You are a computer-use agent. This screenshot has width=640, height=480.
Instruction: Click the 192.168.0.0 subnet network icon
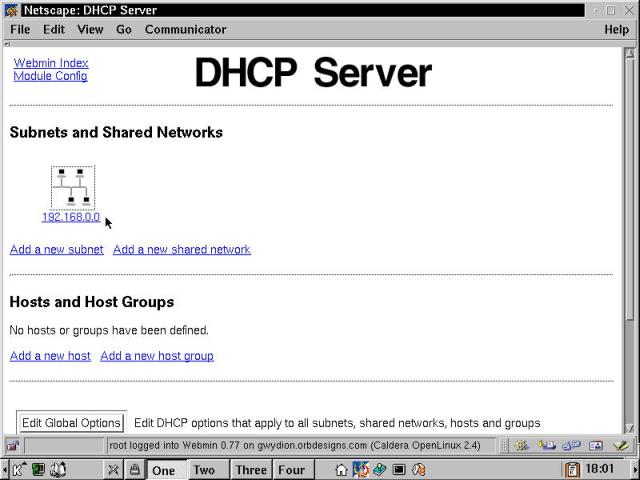pyautogui.click(x=72, y=187)
